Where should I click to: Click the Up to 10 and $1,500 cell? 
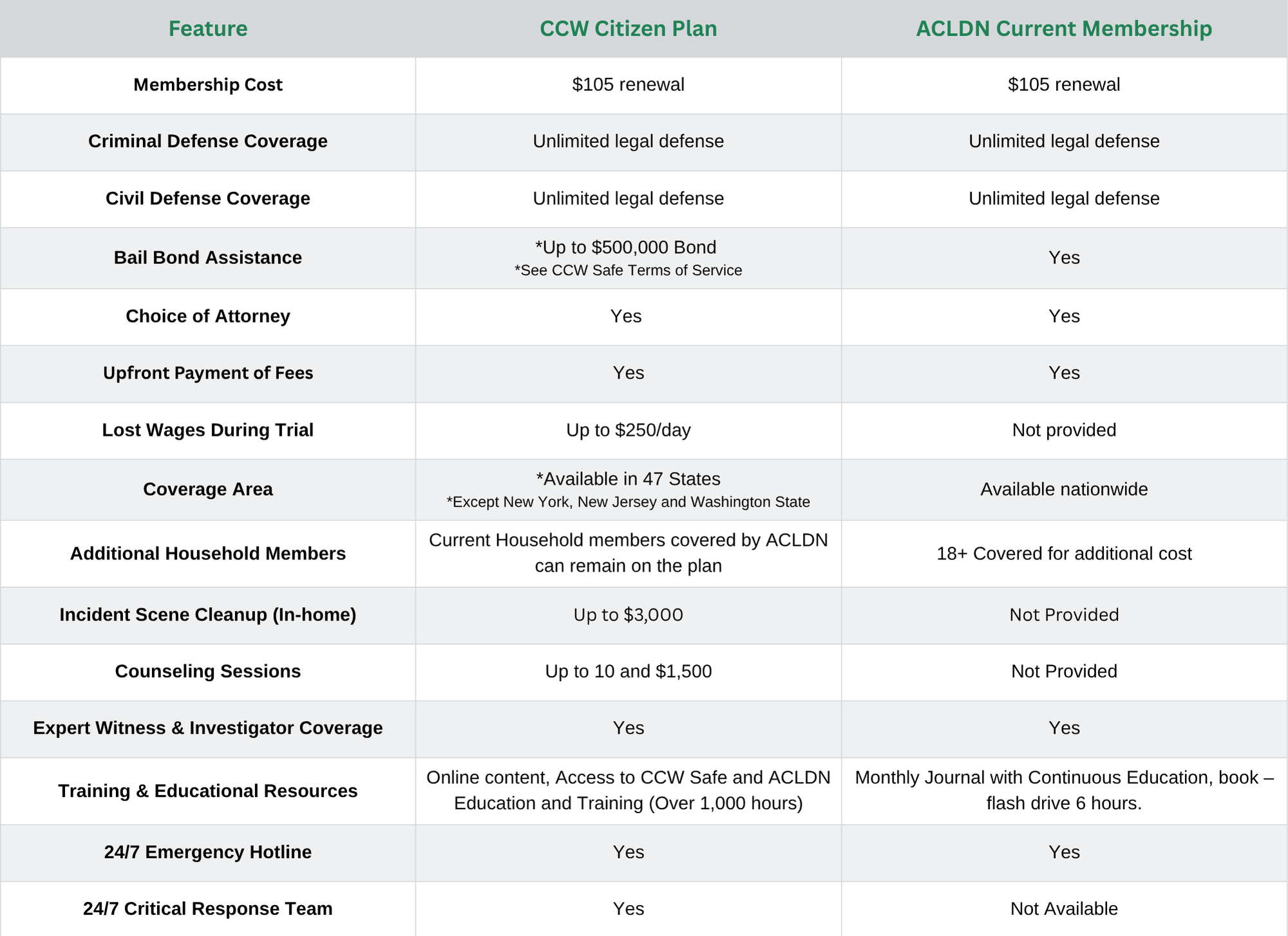coord(628,671)
